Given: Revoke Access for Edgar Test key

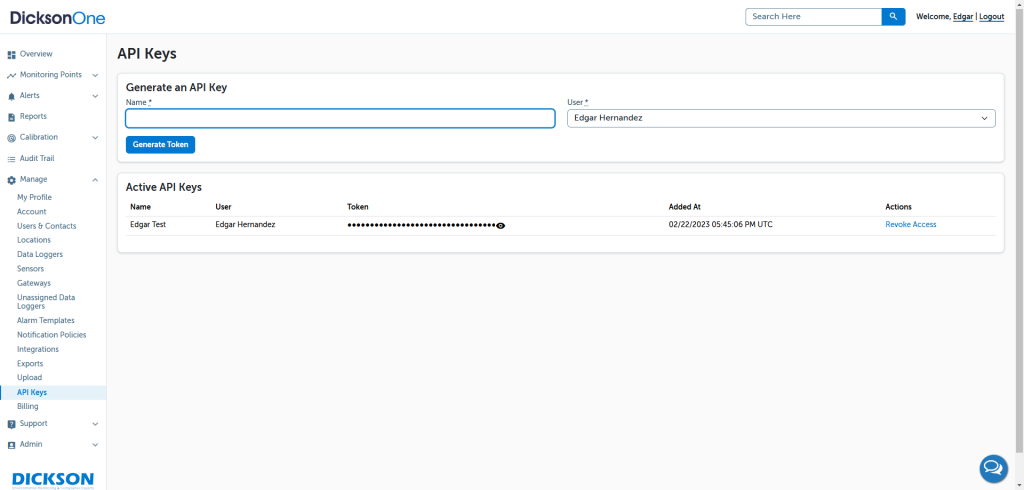Looking at the screenshot, I should pyautogui.click(x=910, y=225).
